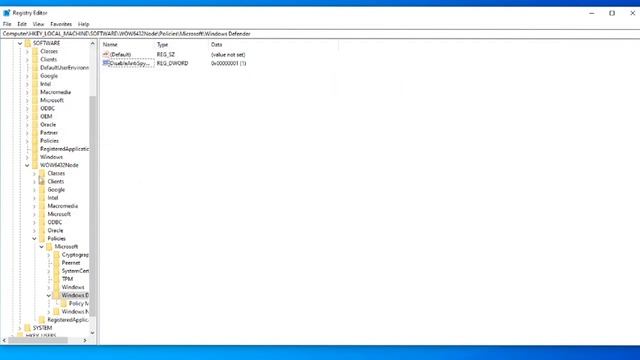Click the Registry Editor app icon in title bar
The width and height of the screenshot is (640, 360).
[x=7, y=13]
